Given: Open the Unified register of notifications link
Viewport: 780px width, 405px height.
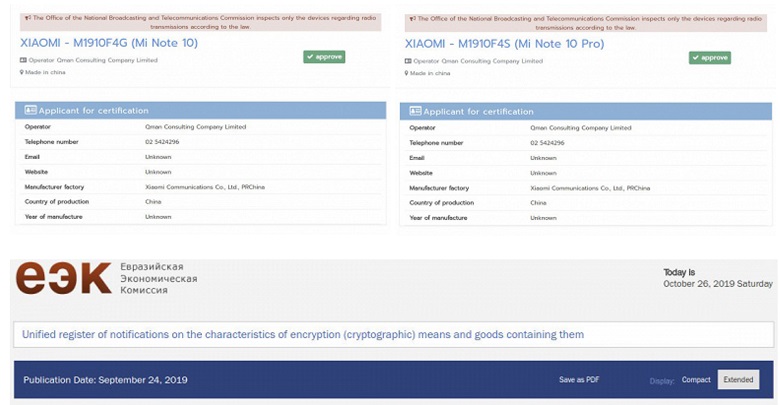Looking at the screenshot, I should [x=303, y=334].
